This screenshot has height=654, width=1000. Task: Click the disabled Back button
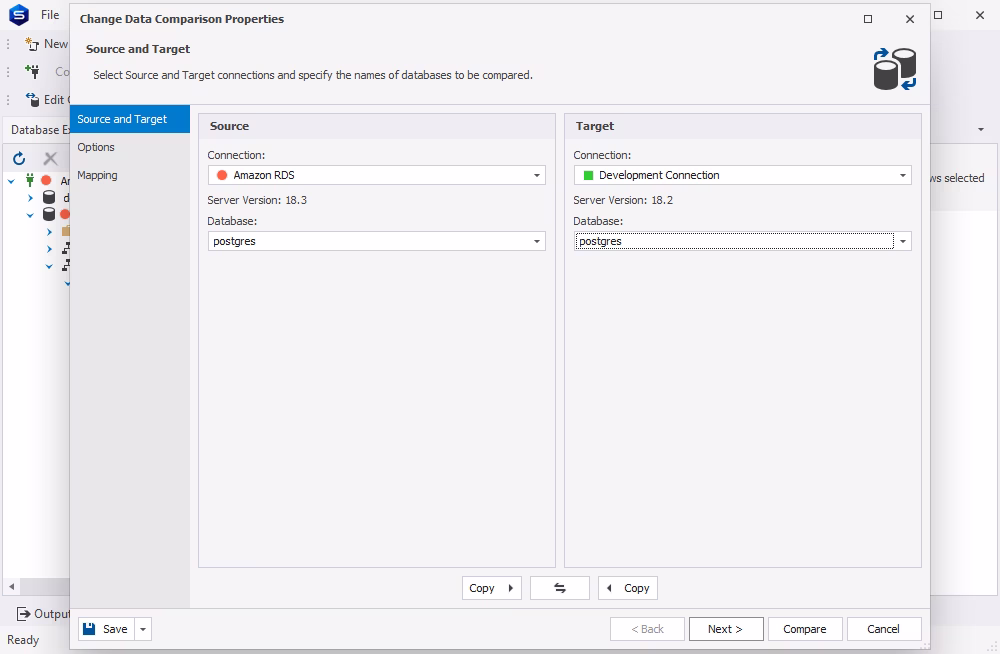point(647,629)
